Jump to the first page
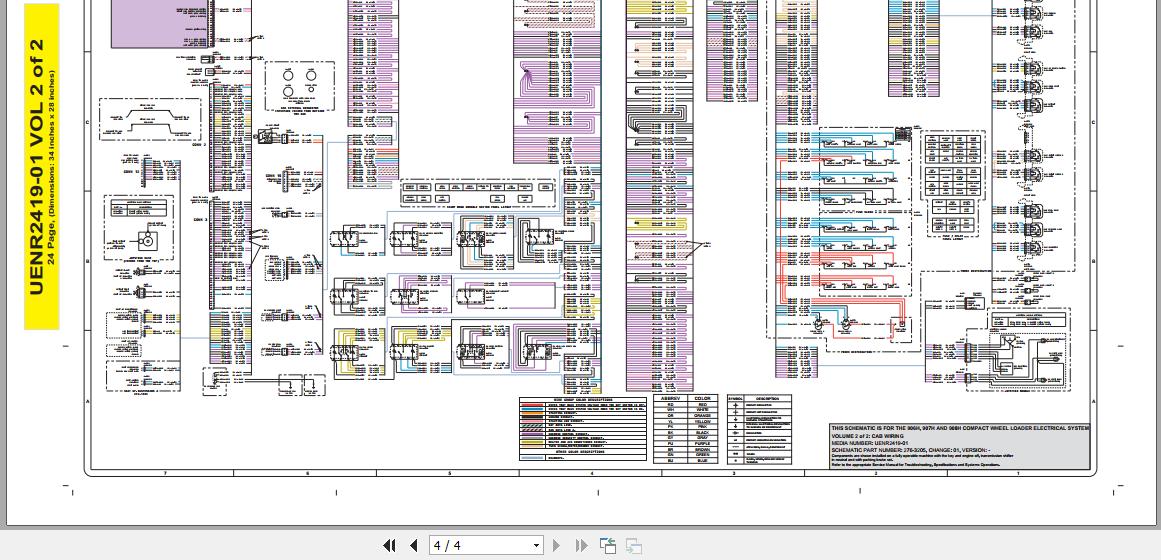The width and height of the screenshot is (1161, 560). 389,545
